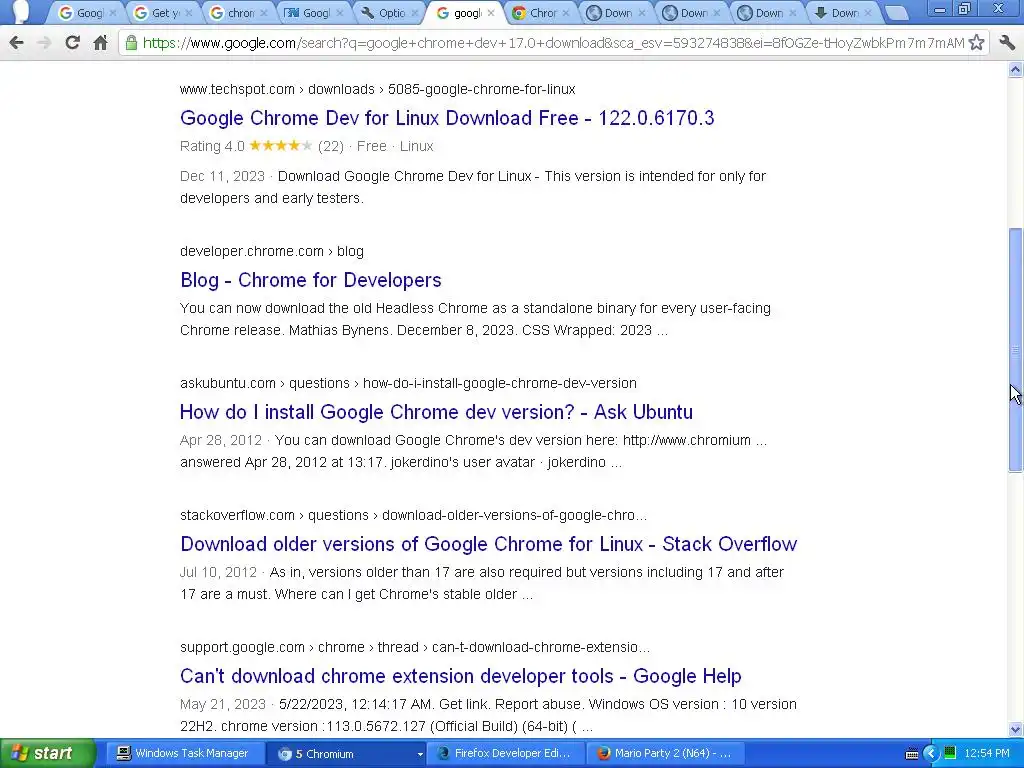Open 'How do I install Google Chrome dev version?' result
Image resolution: width=1024 pixels, height=768 pixels.
click(x=436, y=412)
